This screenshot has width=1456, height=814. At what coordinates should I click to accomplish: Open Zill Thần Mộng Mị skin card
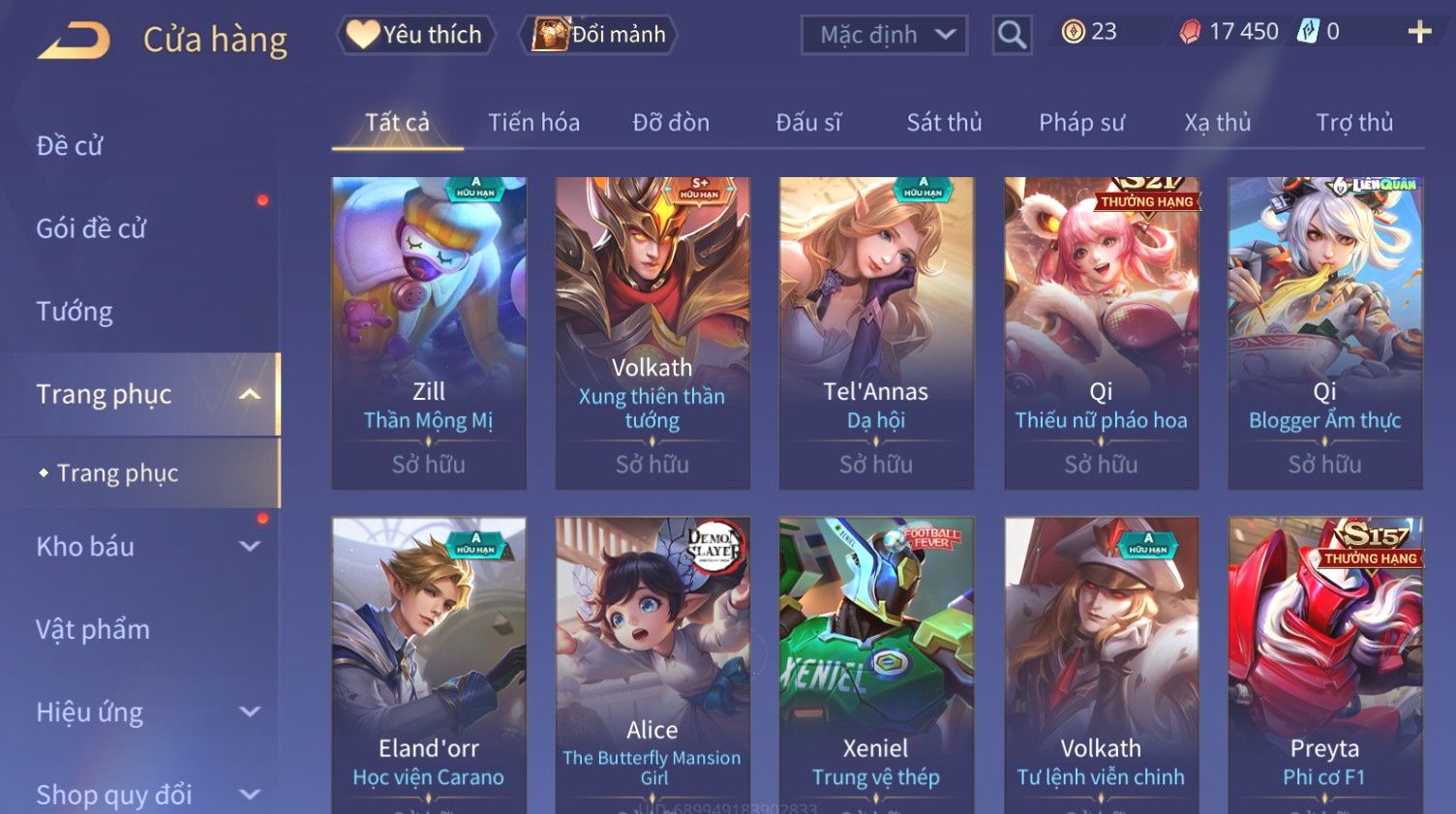429,333
